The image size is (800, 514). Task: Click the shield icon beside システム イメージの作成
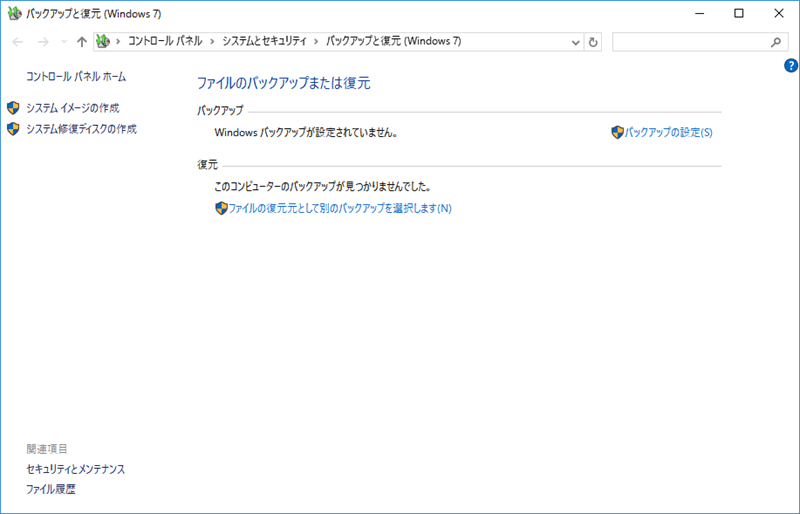(13, 108)
